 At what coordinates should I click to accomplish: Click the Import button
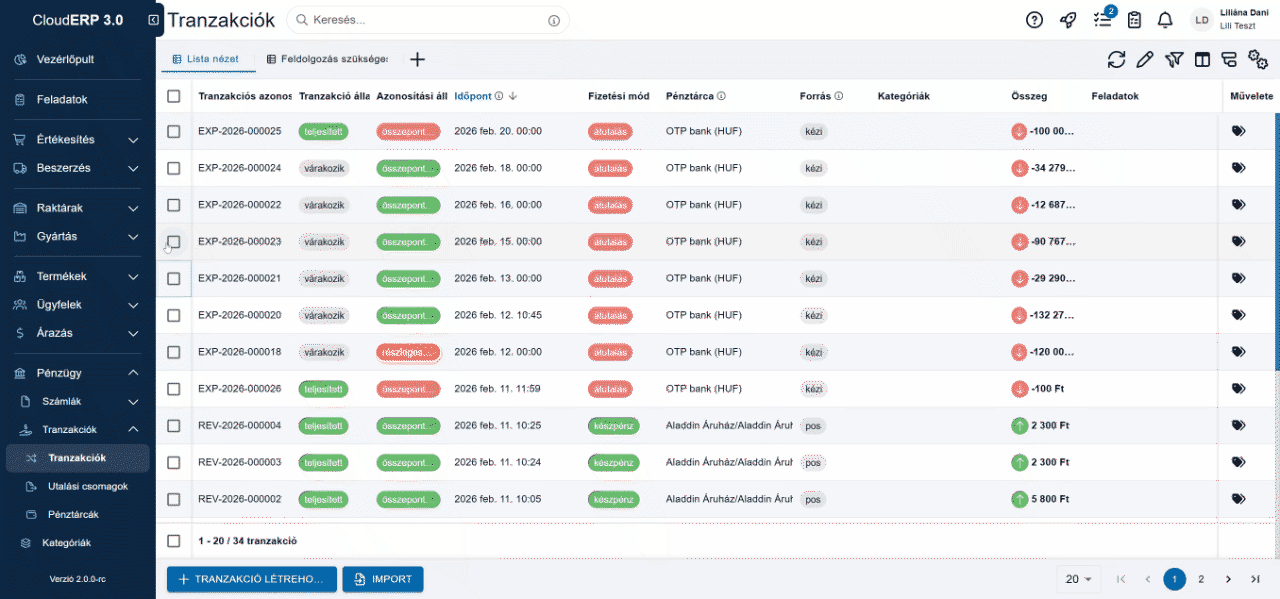point(383,579)
